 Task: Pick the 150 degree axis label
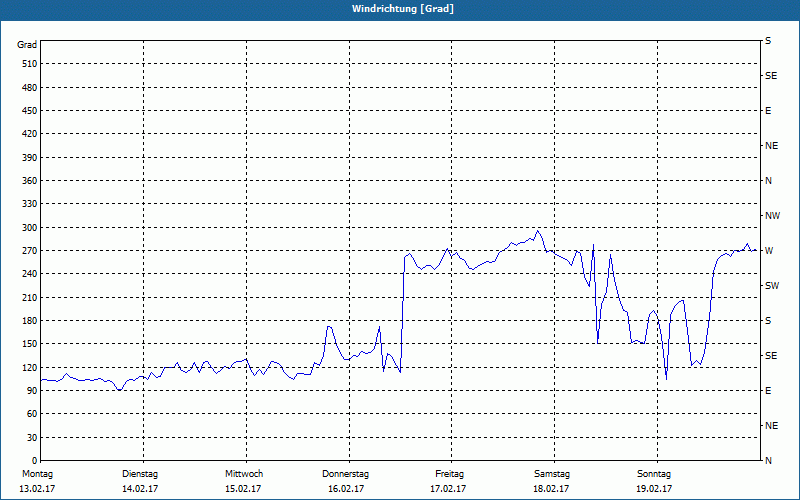click(x=29, y=344)
